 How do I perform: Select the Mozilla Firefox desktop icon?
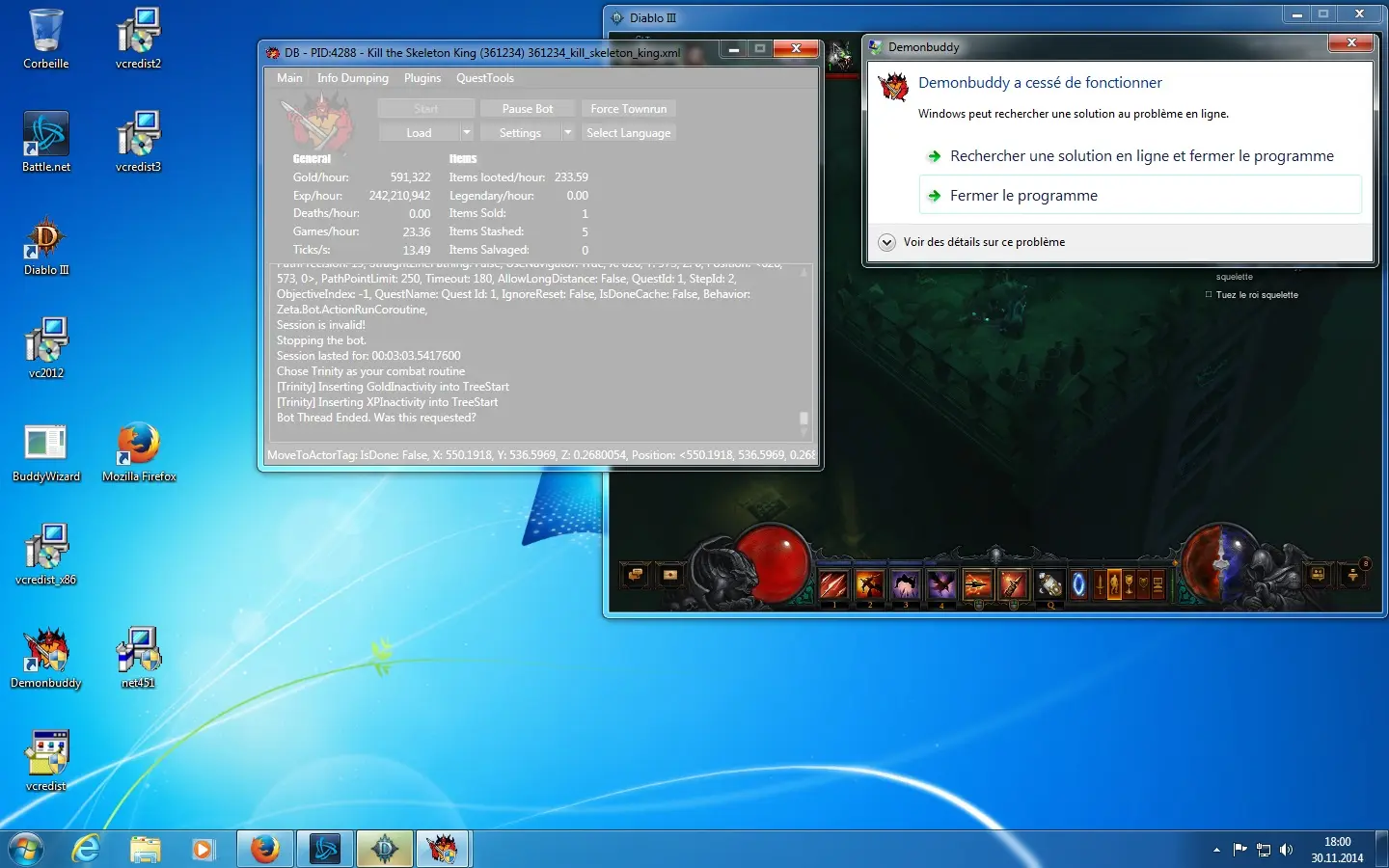[139, 452]
